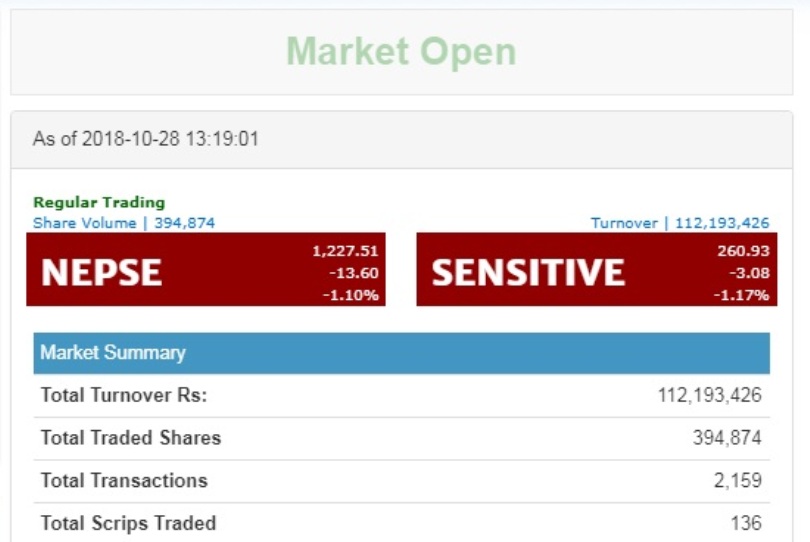Click the Total Transactions value 2,159
The width and height of the screenshot is (810, 542).
pyautogui.click(x=737, y=481)
